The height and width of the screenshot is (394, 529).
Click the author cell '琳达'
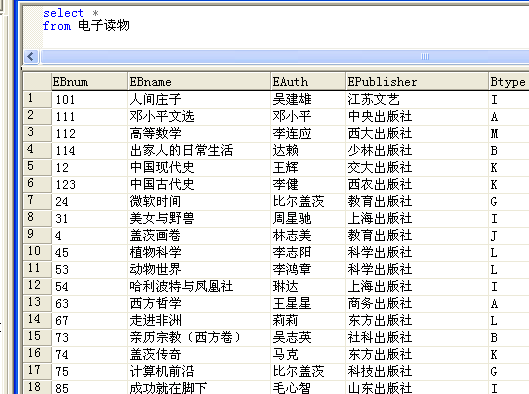click(x=308, y=286)
